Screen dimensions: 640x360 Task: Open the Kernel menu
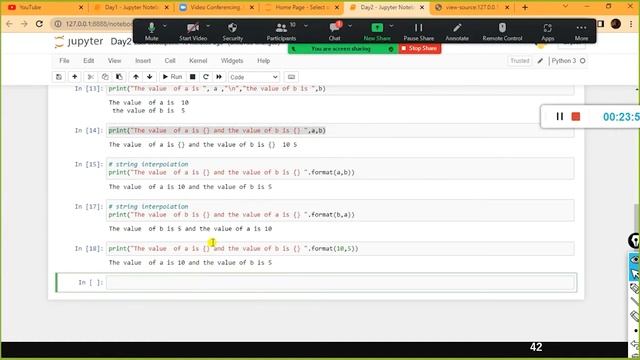(x=198, y=61)
